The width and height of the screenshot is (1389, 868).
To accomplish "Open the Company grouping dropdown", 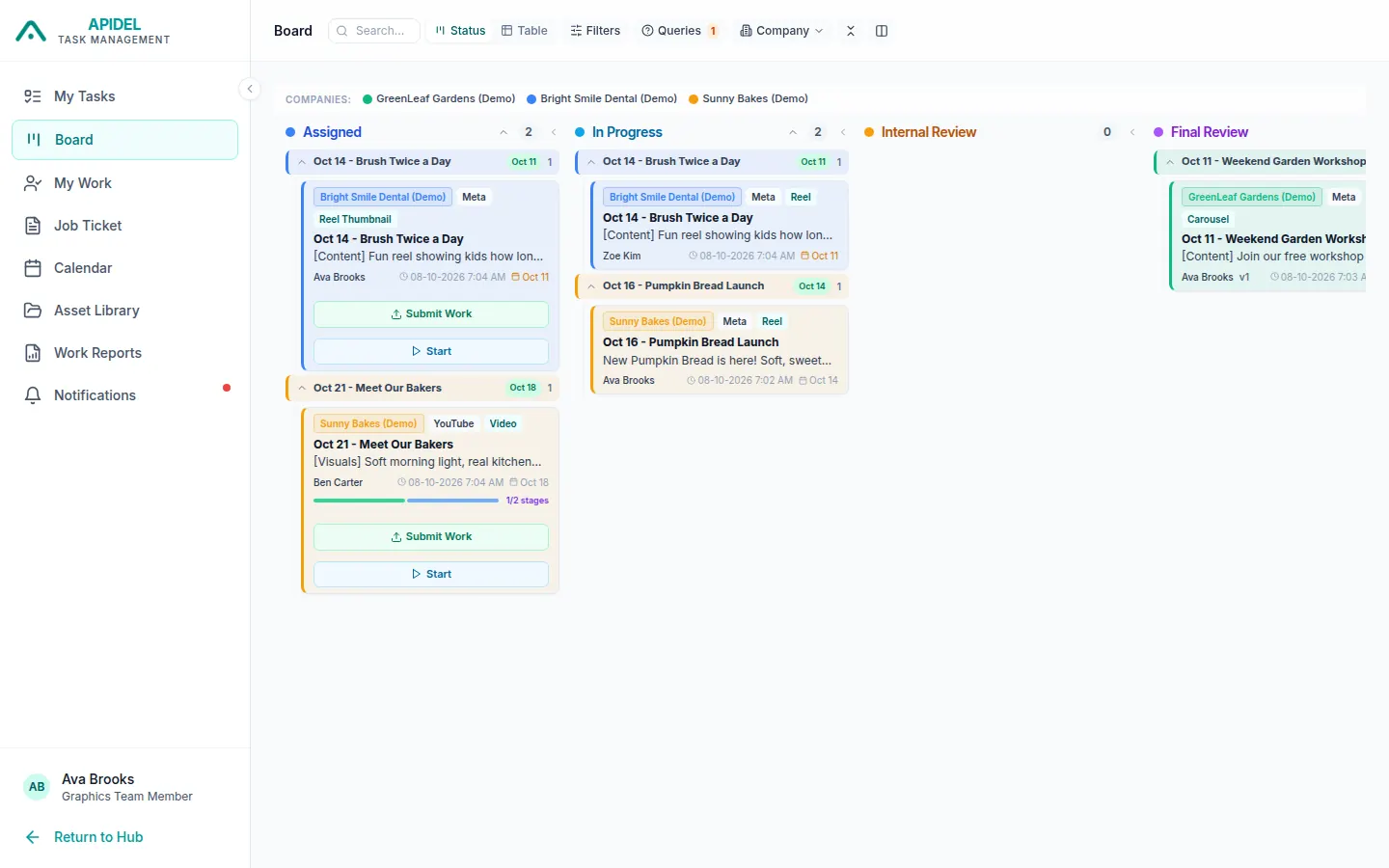I will (781, 31).
